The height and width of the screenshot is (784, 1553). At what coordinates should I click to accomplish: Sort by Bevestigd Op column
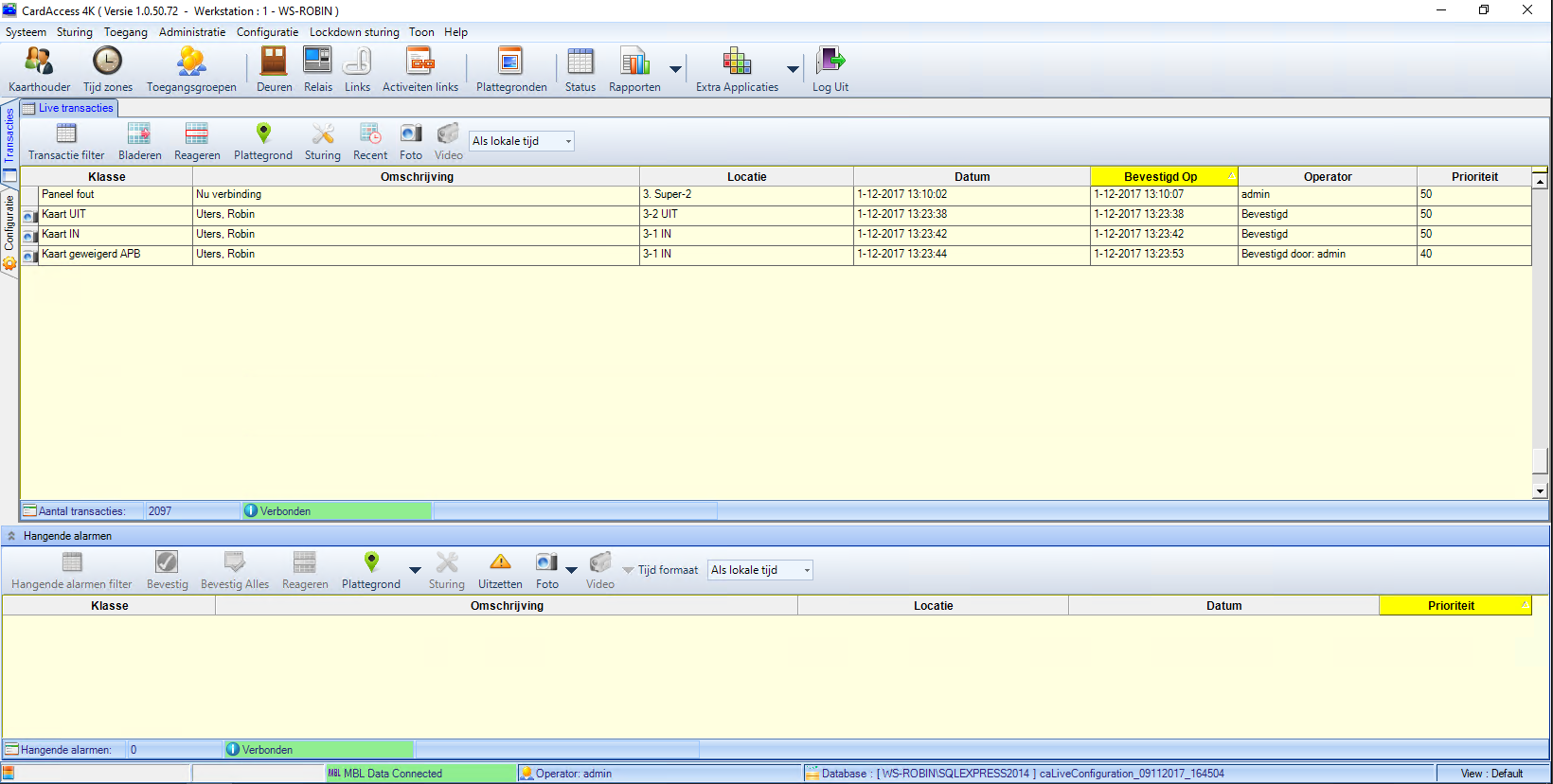(1164, 176)
